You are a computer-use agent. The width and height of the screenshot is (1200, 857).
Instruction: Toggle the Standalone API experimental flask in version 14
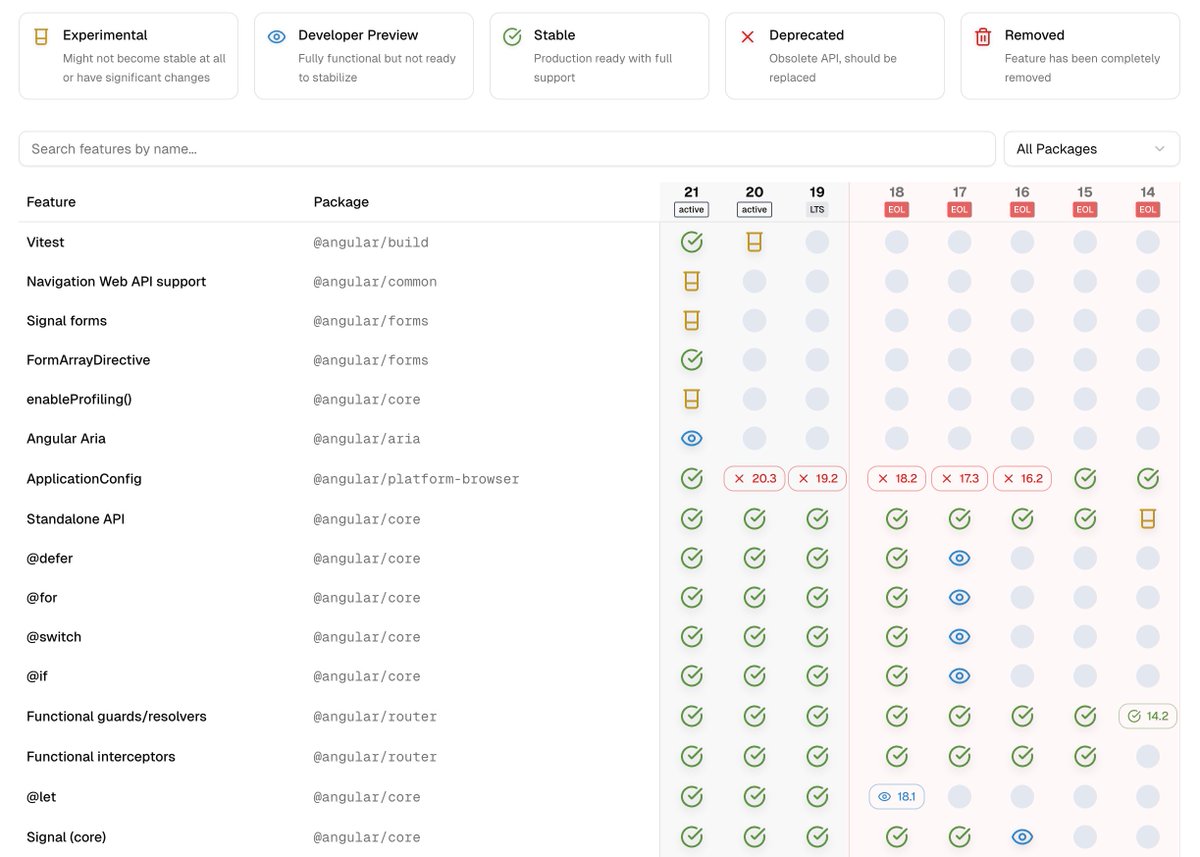tap(1147, 518)
